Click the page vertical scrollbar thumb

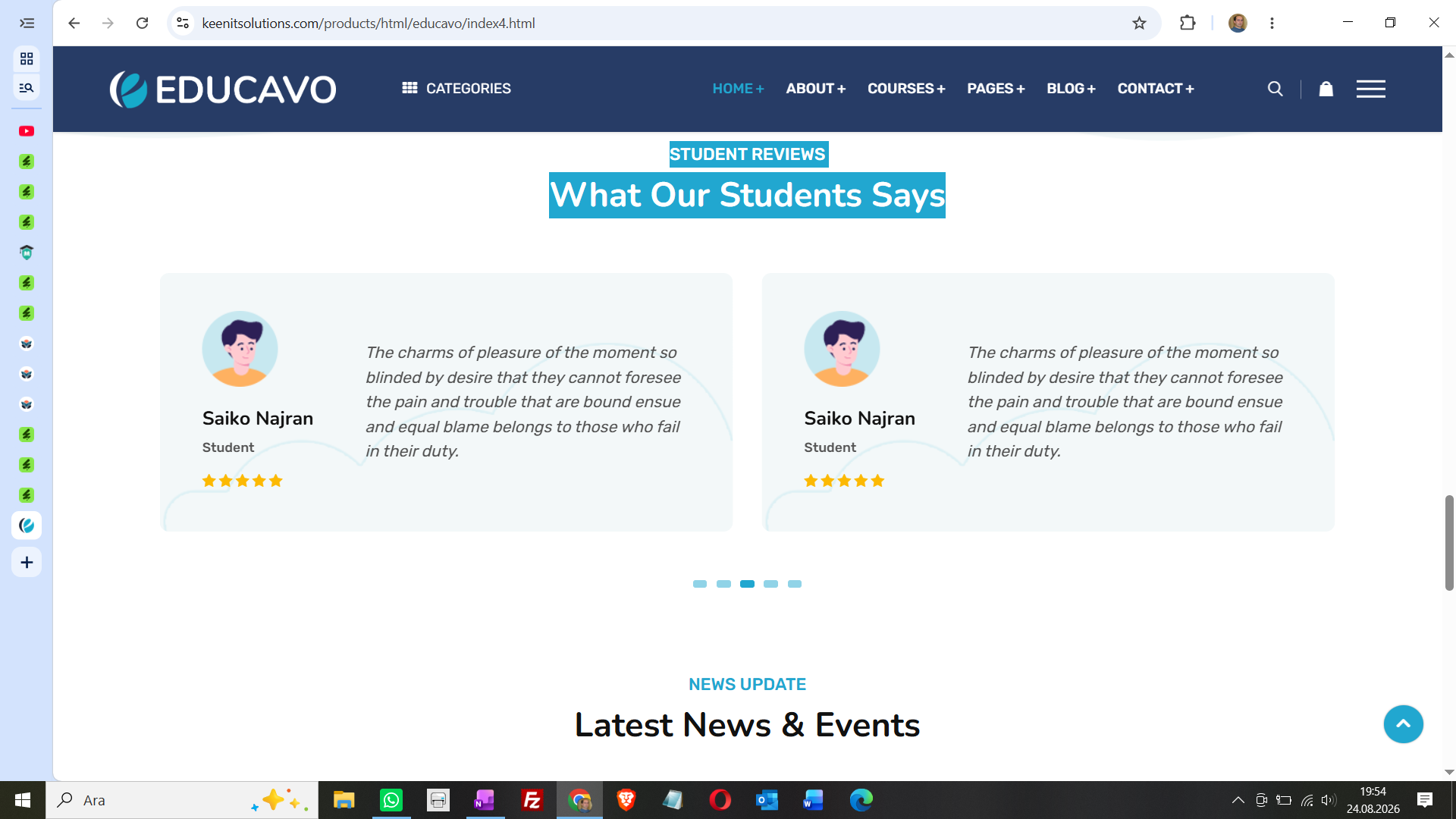1449,542
